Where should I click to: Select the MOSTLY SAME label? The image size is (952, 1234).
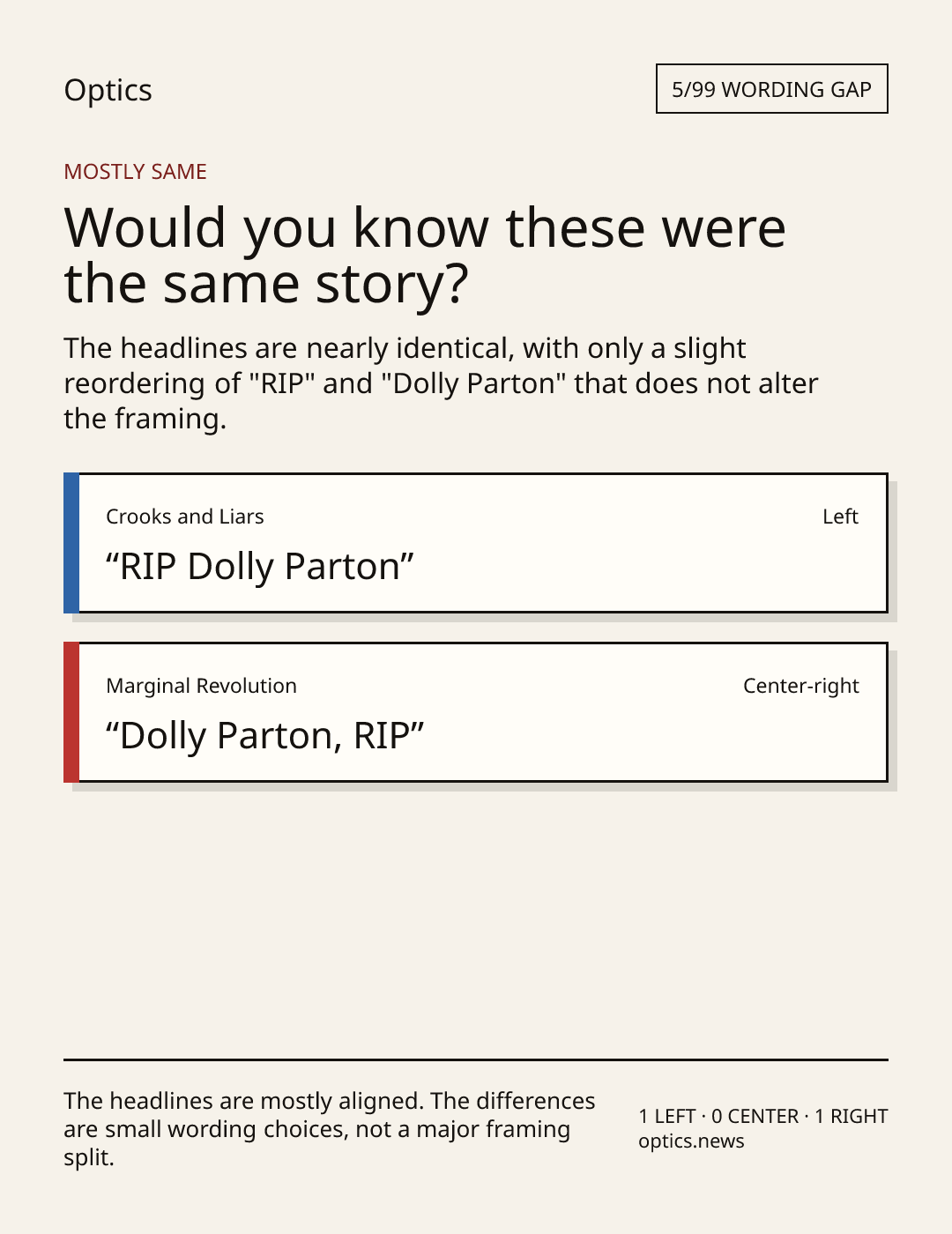coord(135,172)
